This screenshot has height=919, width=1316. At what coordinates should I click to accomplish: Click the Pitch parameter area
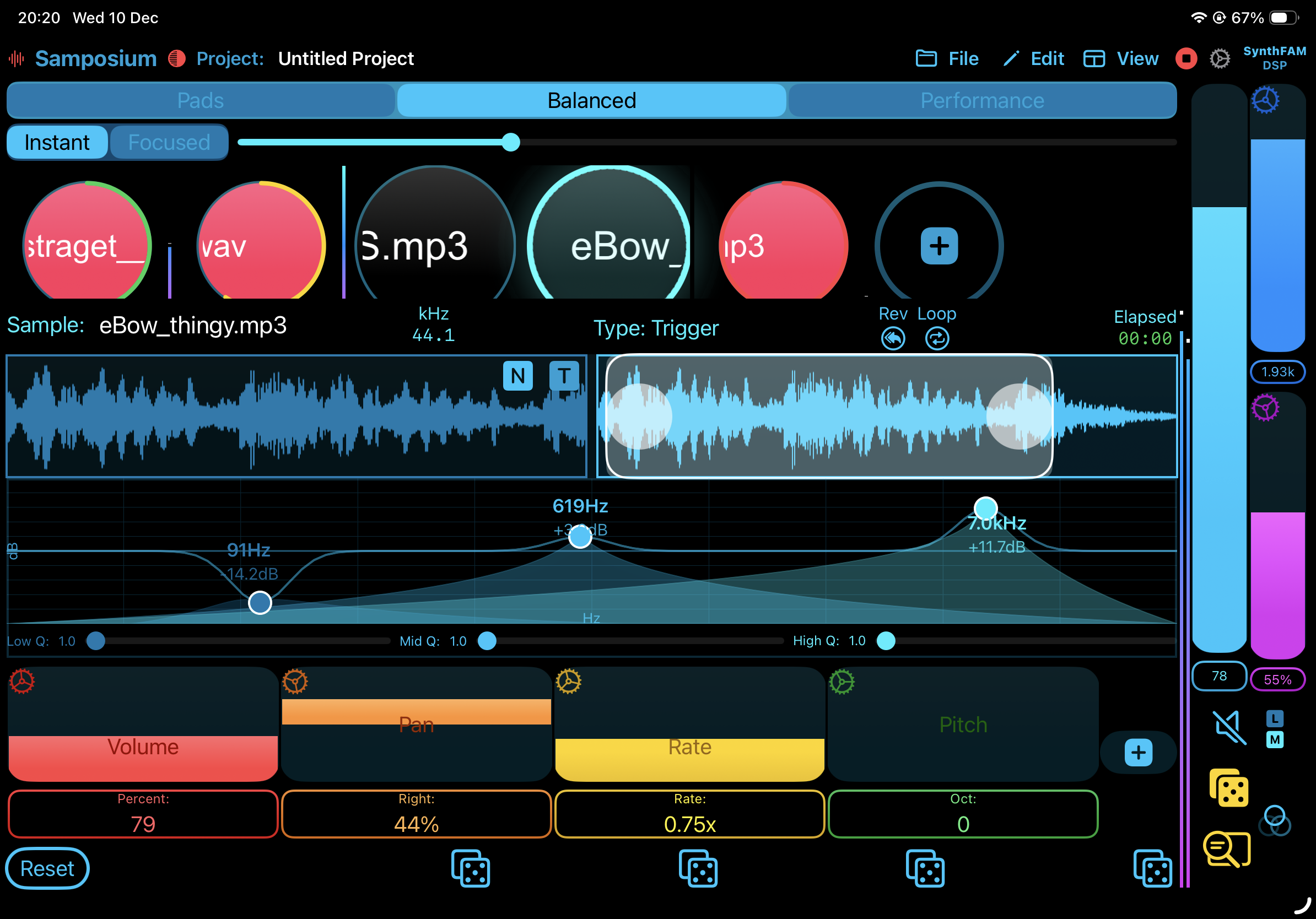(x=963, y=724)
